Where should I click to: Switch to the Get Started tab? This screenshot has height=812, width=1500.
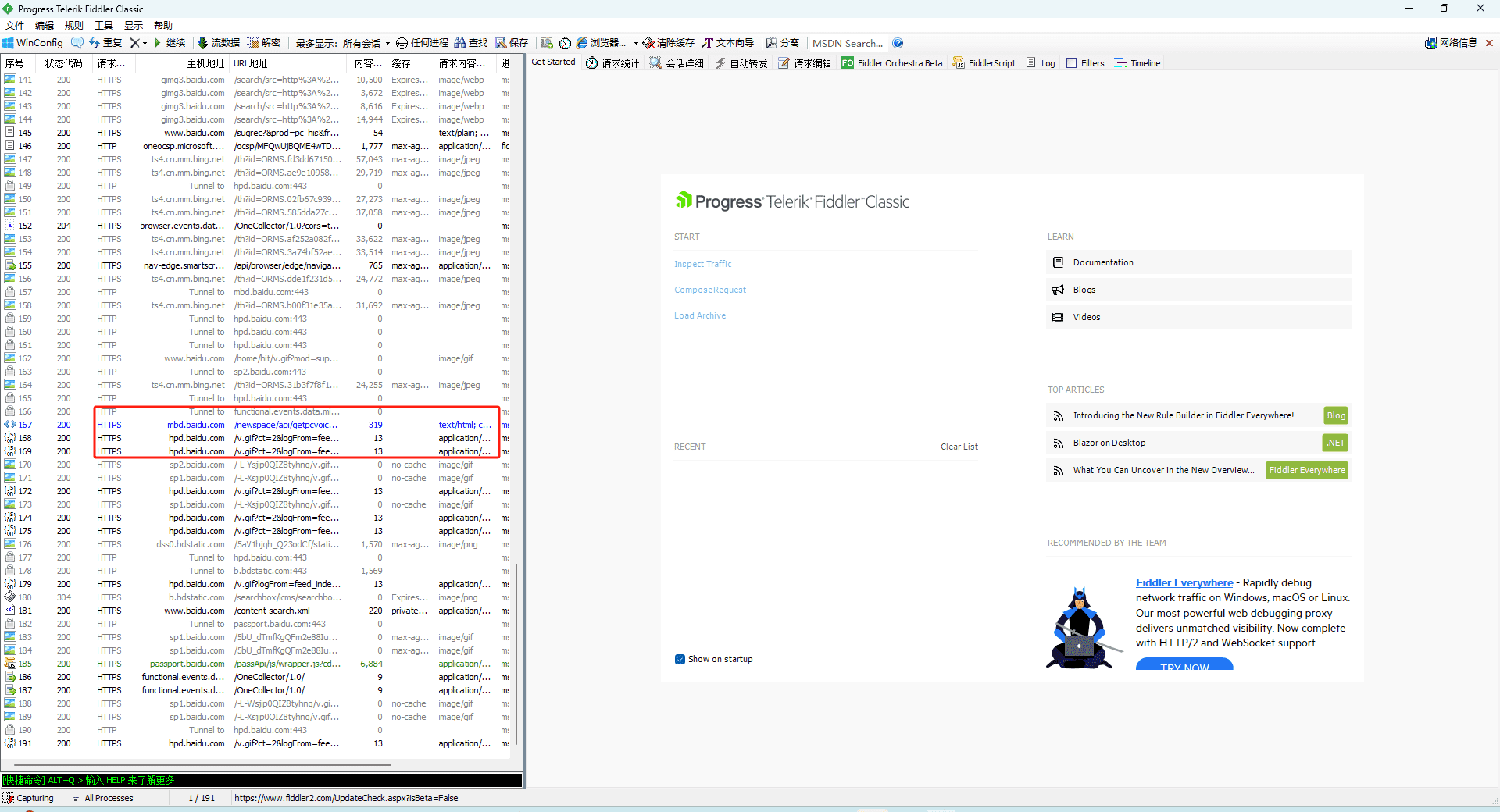point(553,62)
